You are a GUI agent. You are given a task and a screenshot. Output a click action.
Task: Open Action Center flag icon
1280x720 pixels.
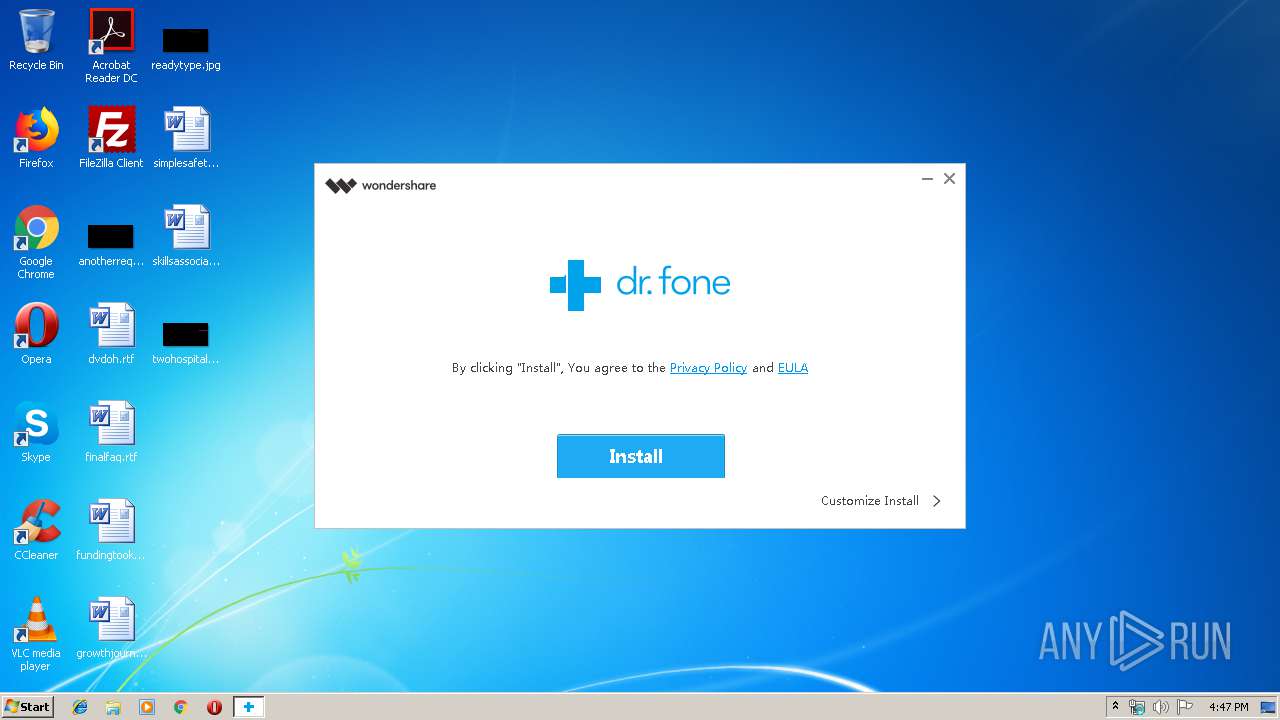(1185, 707)
